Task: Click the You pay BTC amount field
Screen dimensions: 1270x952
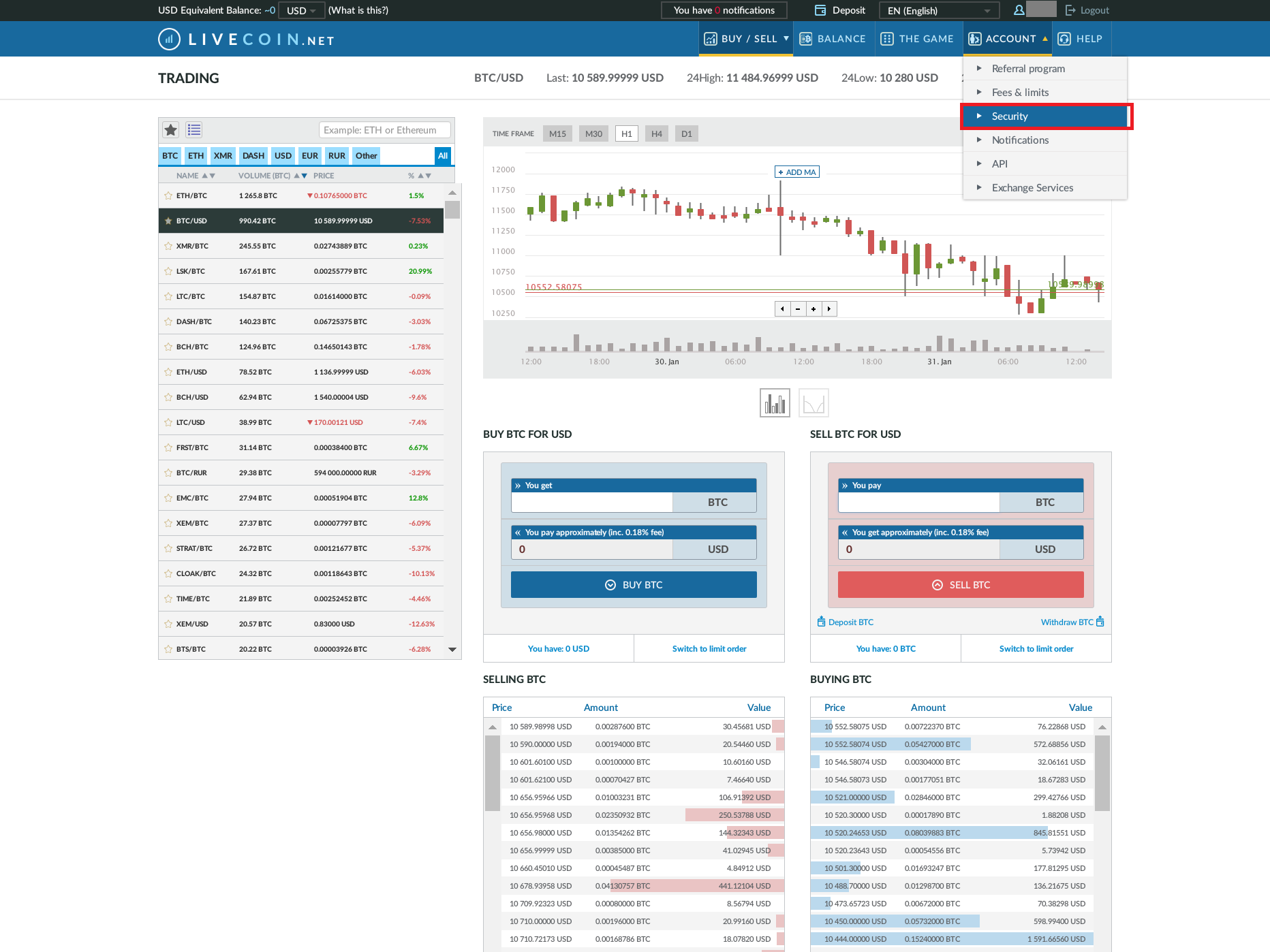Action: (919, 503)
